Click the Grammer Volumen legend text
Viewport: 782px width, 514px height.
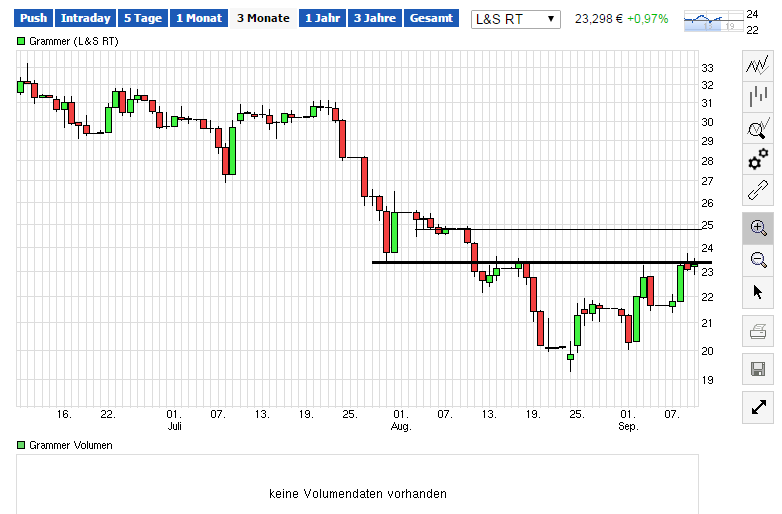(71, 445)
